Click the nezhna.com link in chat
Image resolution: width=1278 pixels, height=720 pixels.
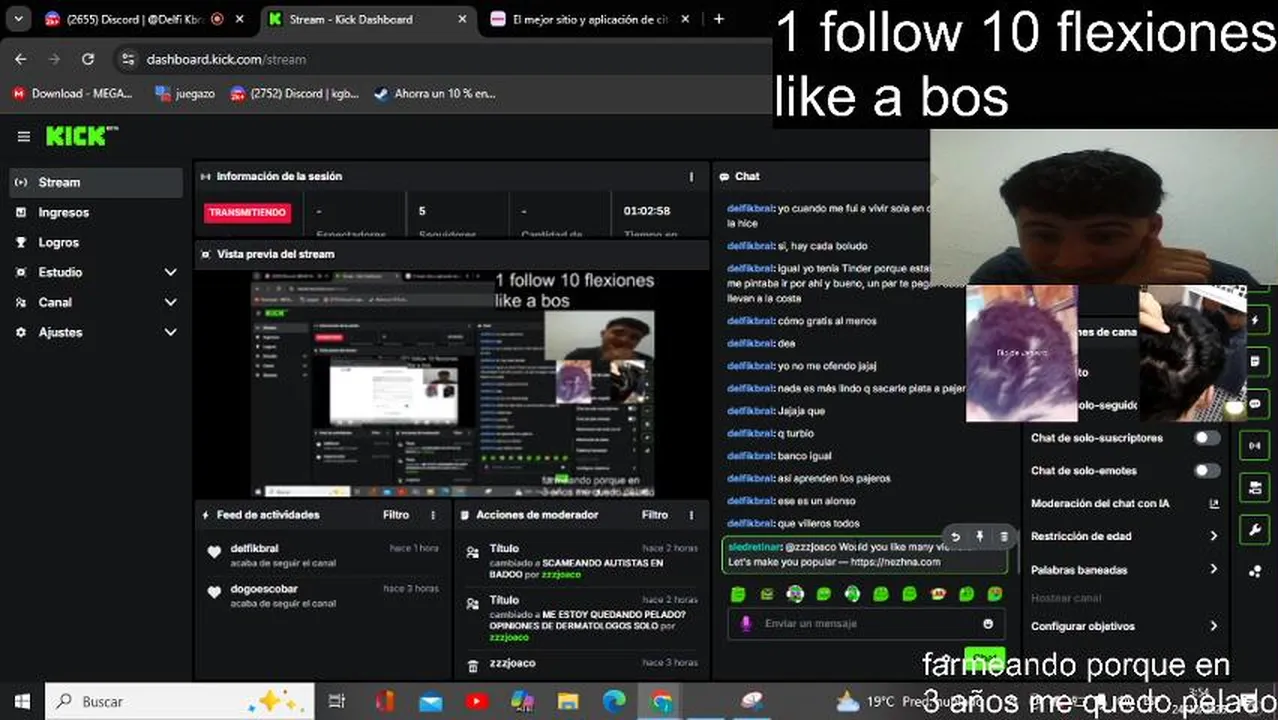(x=894, y=562)
